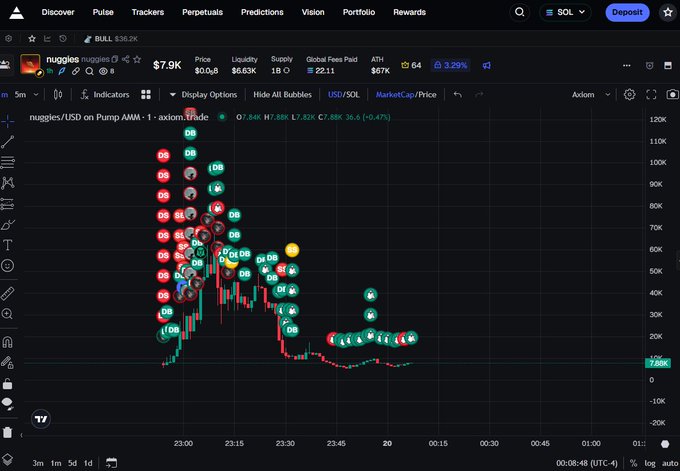Select the ruler measure tool
The width and height of the screenshot is (680, 471).
(x=7, y=294)
